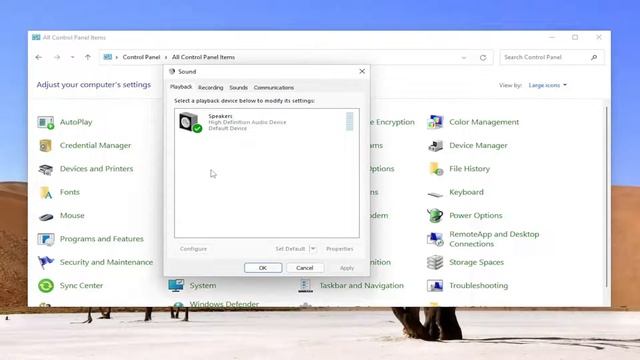Open the Power Options icon
640x360 pixels.
[435, 215]
